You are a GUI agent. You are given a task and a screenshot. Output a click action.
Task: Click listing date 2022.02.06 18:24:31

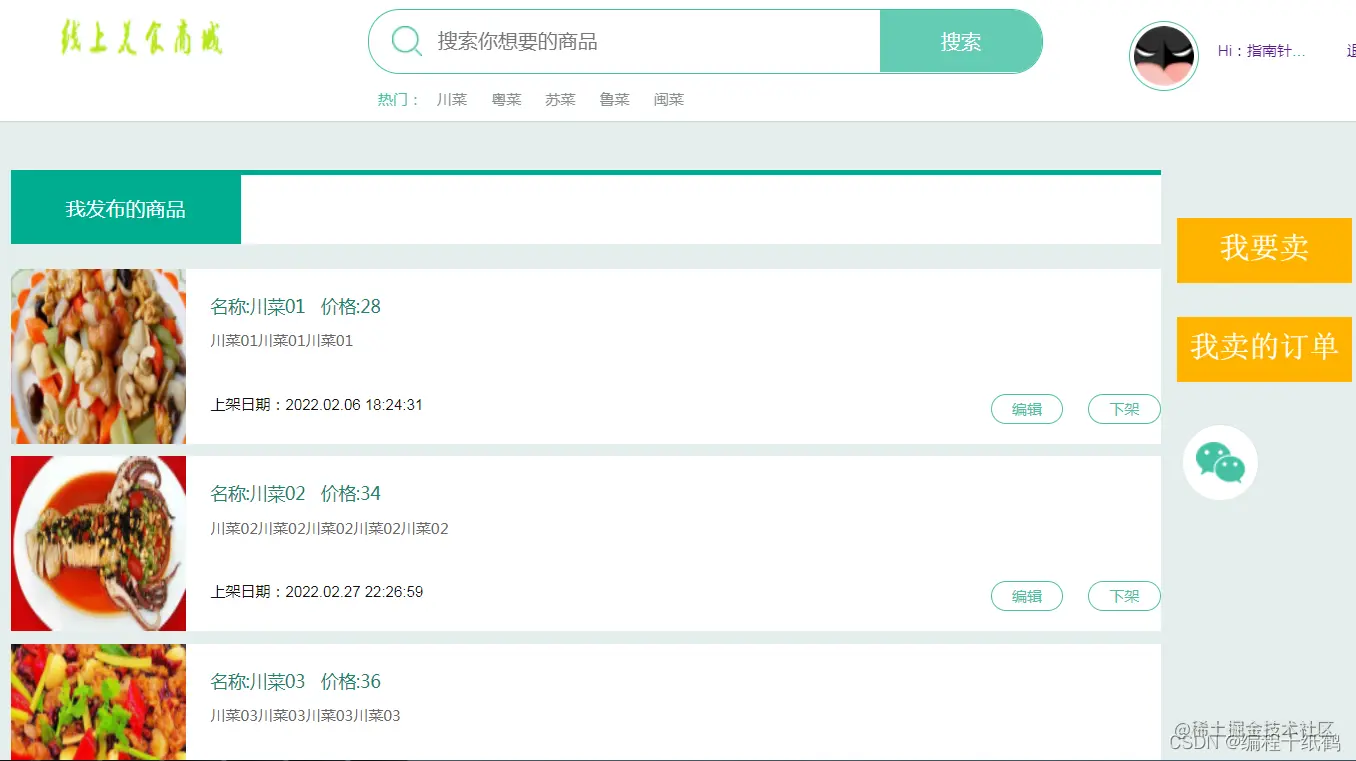[354, 405]
